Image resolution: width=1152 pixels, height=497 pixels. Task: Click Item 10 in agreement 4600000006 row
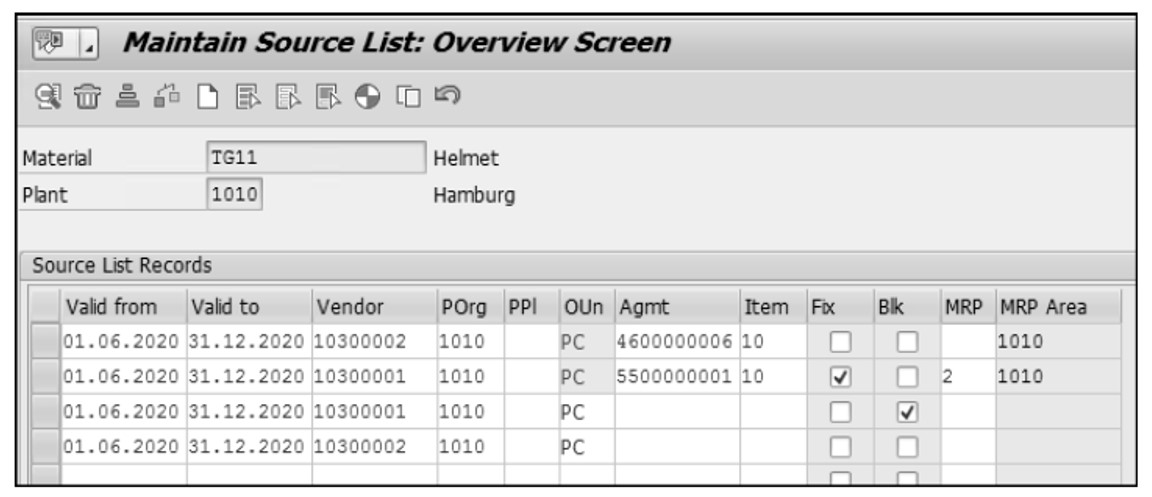coord(774,342)
